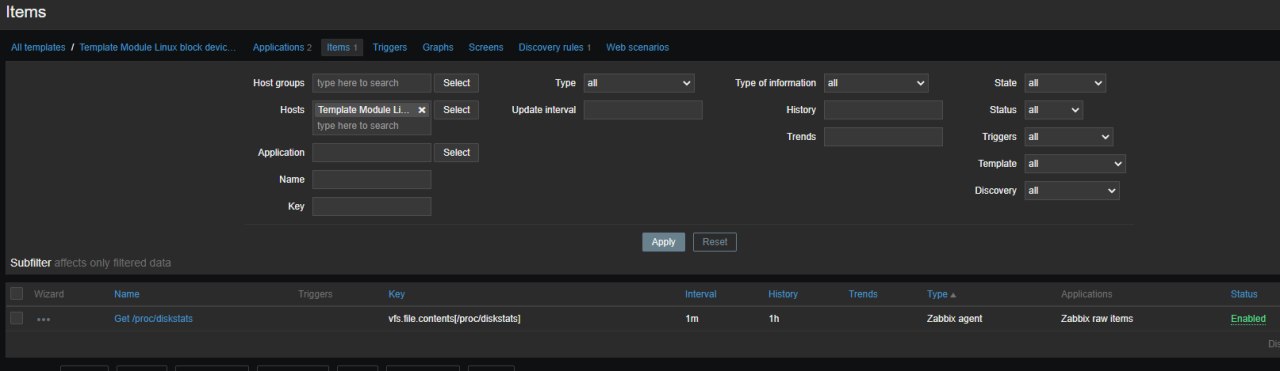The height and width of the screenshot is (371, 1280).
Task: Open the All templates breadcrumb link
Action: tap(38, 47)
